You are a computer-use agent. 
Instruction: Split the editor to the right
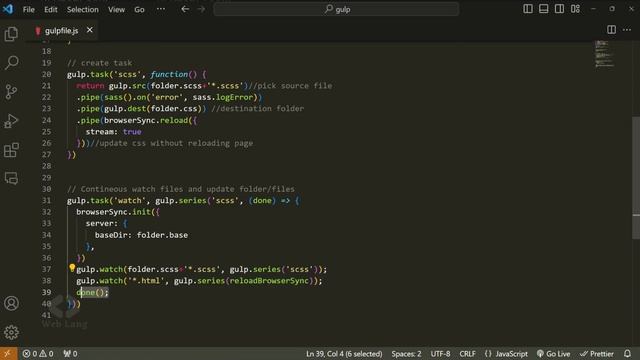611,30
